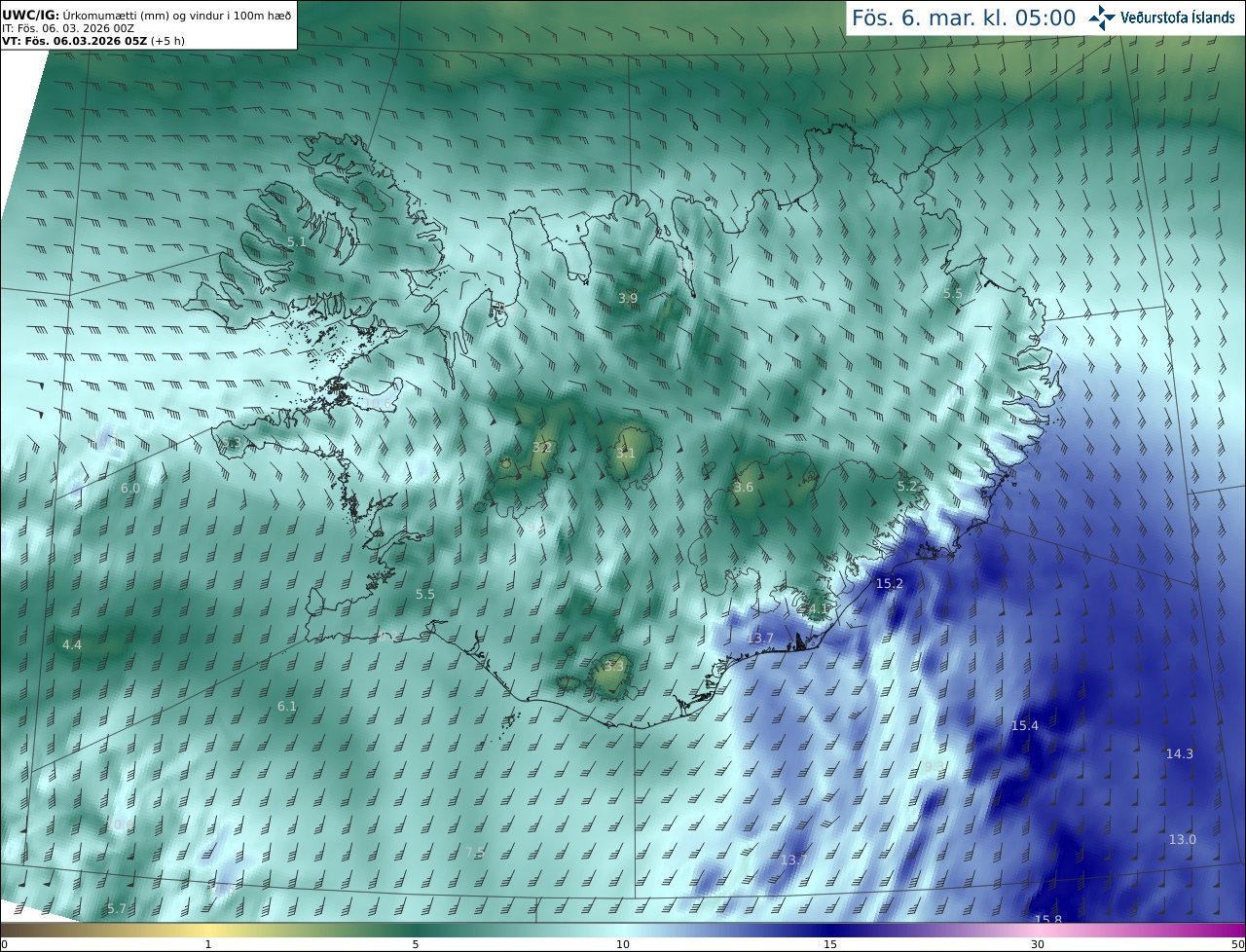This screenshot has width=1246, height=952.
Task: Click the 5.2 value near the east coast
Action: pyautogui.click(x=907, y=486)
